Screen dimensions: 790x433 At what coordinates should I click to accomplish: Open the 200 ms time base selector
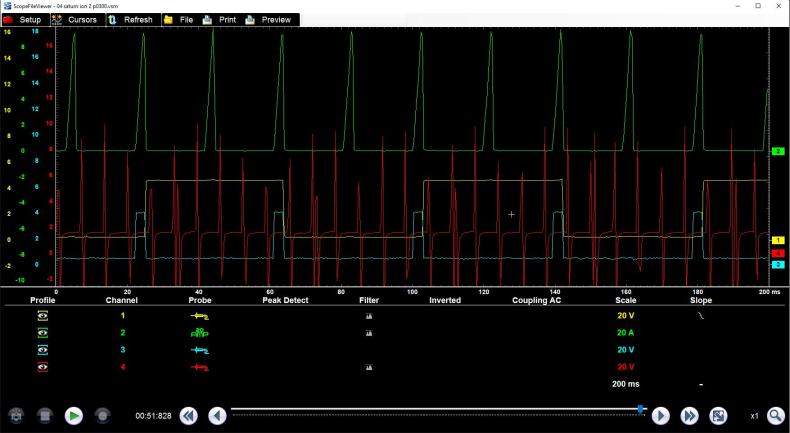pyautogui.click(x=627, y=384)
